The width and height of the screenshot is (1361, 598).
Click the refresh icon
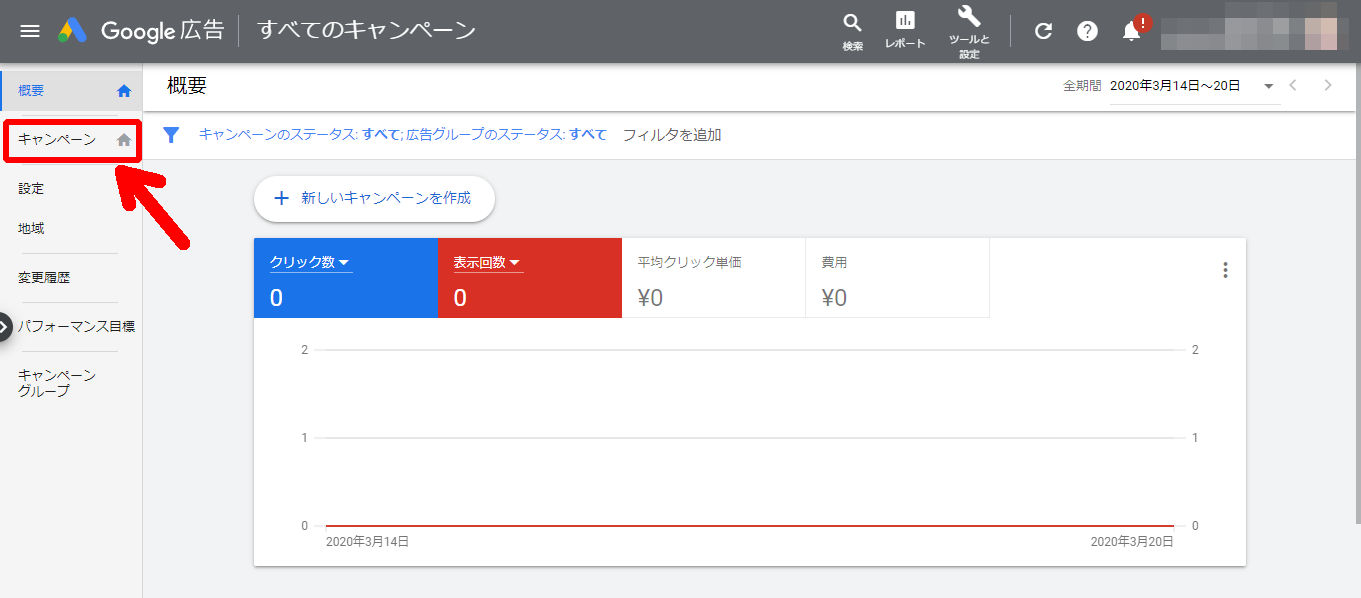[x=1043, y=31]
